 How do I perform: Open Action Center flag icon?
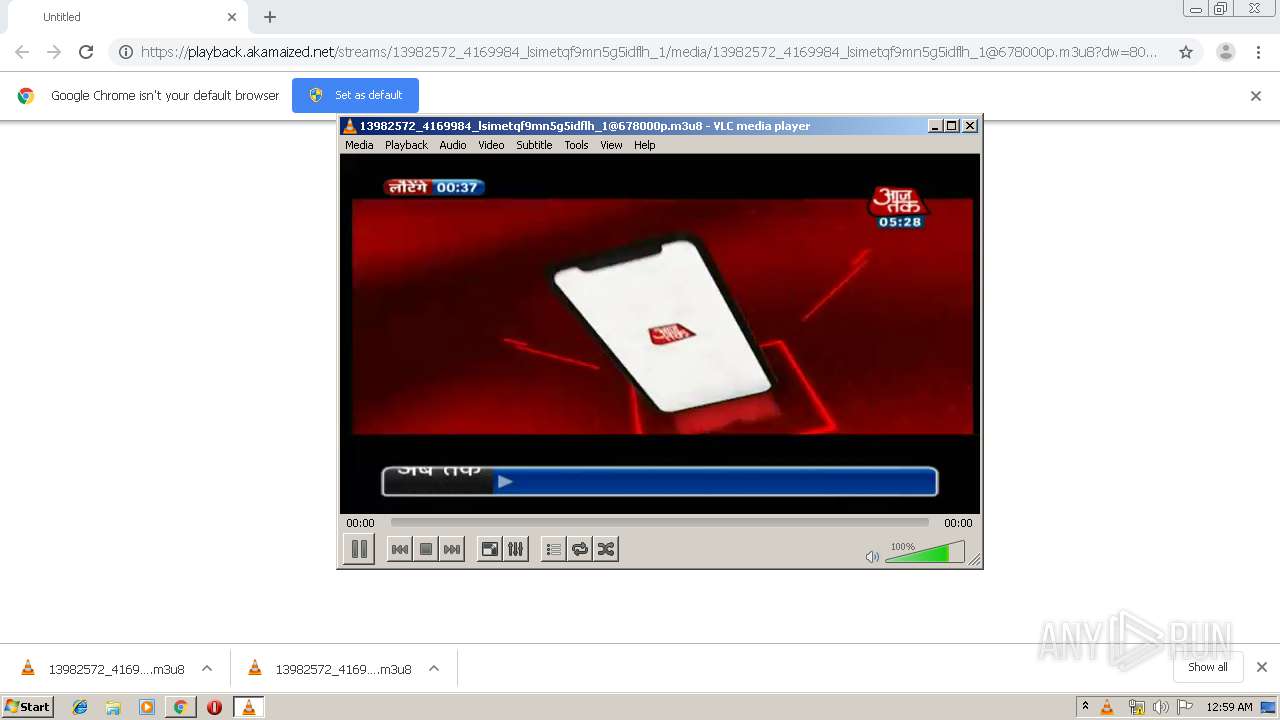click(1184, 707)
